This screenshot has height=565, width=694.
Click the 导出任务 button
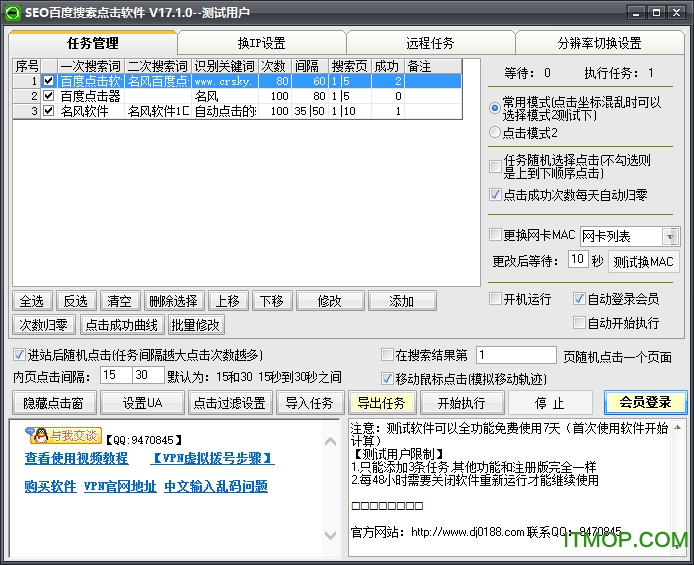click(x=382, y=403)
